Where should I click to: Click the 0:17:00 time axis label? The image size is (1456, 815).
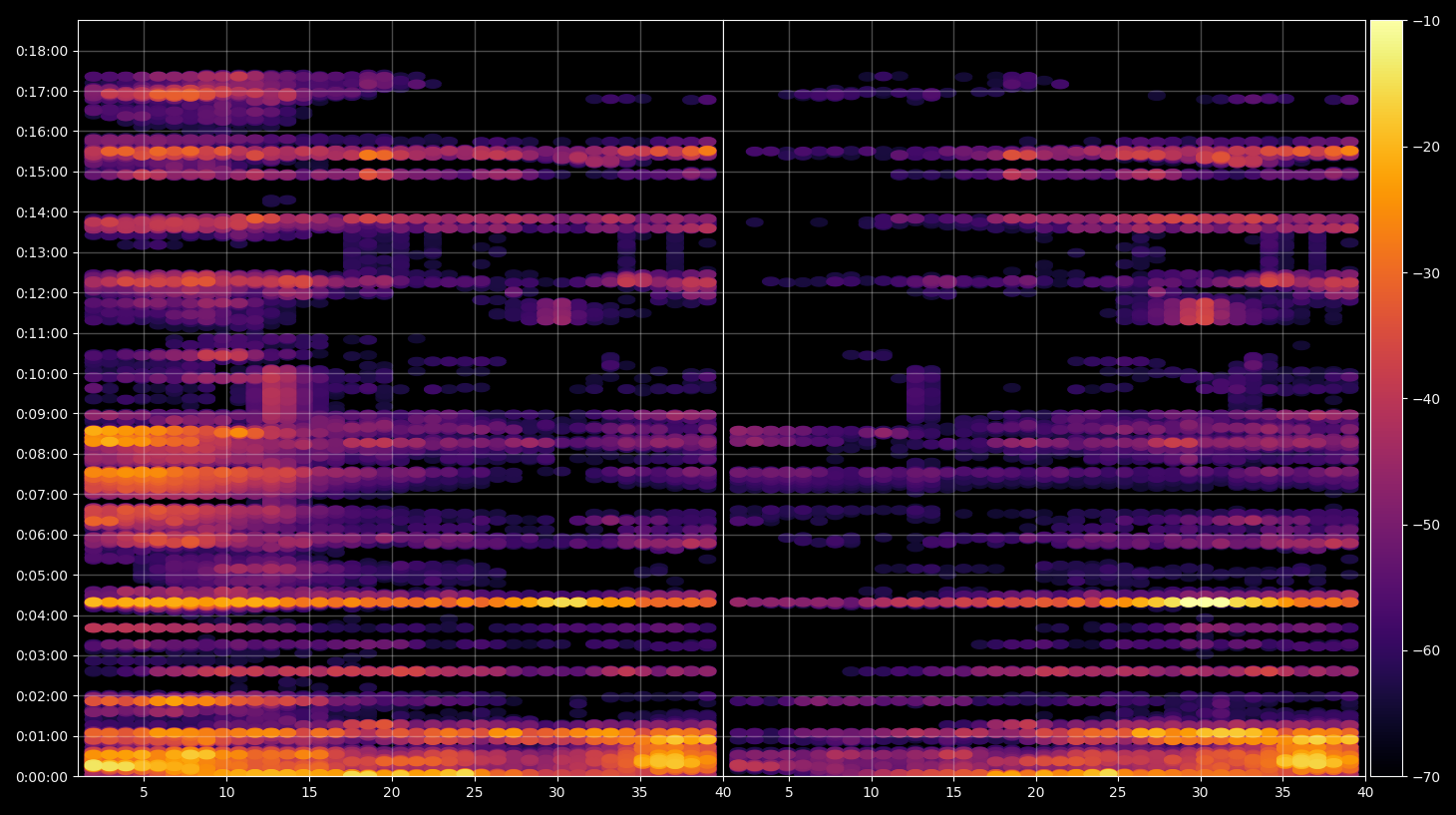coord(42,92)
